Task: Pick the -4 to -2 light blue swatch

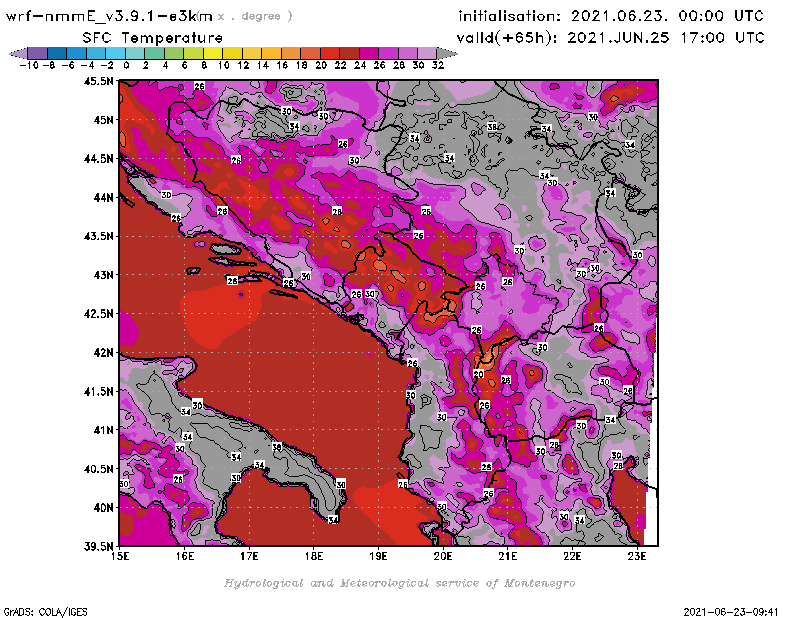Action: coord(96,53)
